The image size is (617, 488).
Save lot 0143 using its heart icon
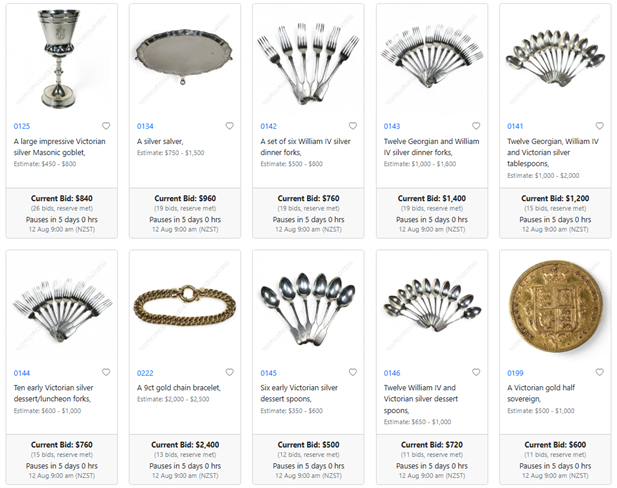pyautogui.click(x=476, y=126)
